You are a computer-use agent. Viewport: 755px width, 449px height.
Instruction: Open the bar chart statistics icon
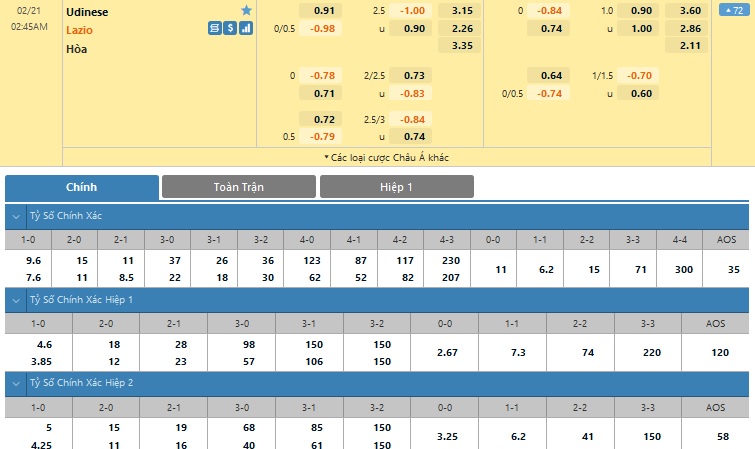pyautogui.click(x=247, y=28)
